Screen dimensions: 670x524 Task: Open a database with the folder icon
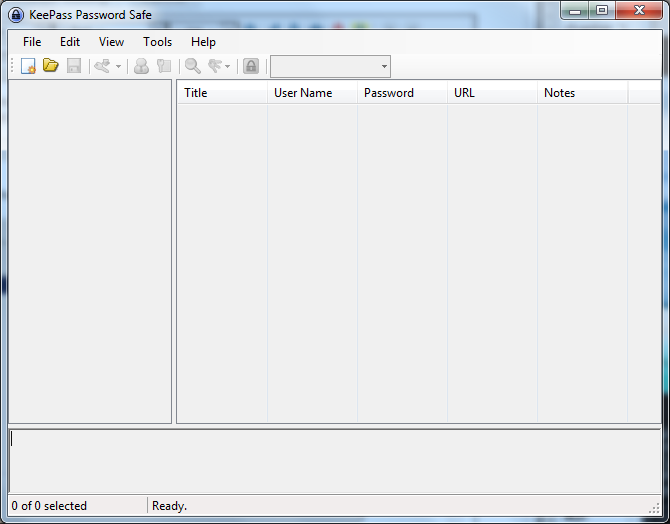point(51,66)
